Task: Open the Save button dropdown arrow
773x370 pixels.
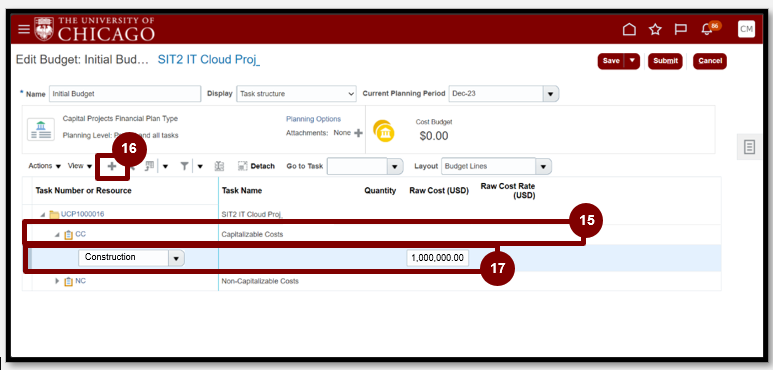Action: tap(632, 61)
